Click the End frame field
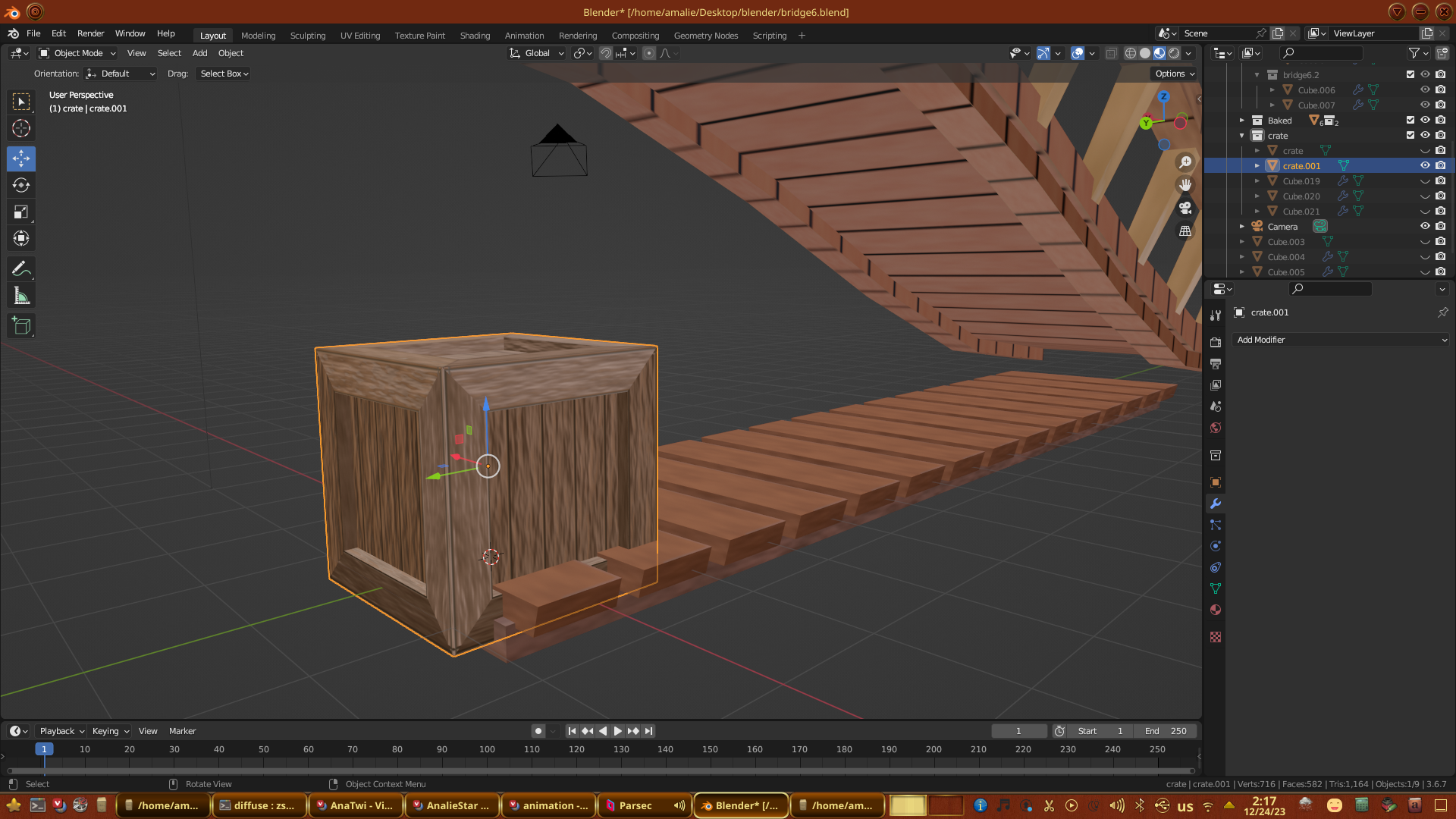Image resolution: width=1456 pixels, height=819 pixels. [1166, 731]
